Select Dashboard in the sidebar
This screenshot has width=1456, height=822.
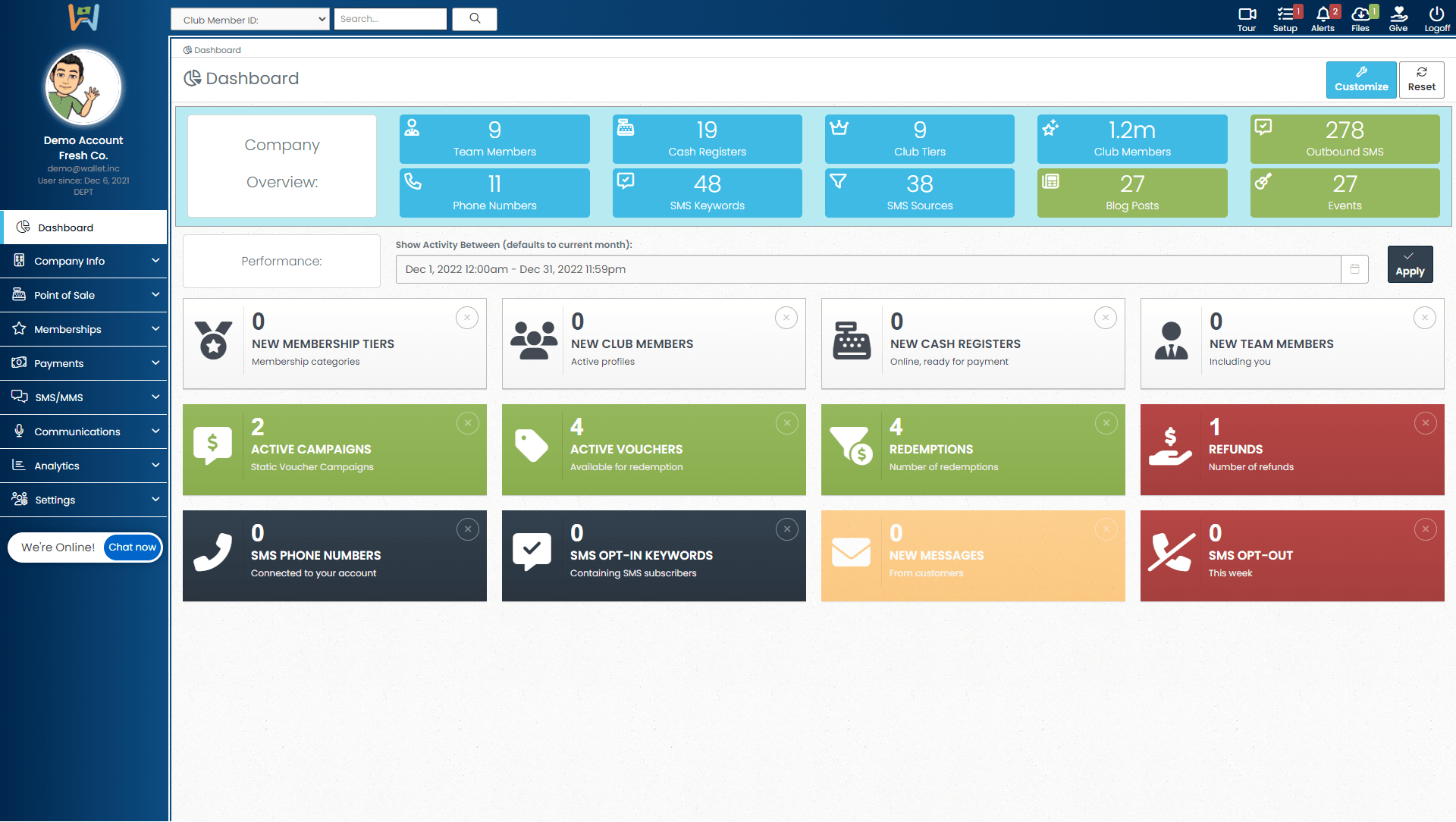[83, 227]
